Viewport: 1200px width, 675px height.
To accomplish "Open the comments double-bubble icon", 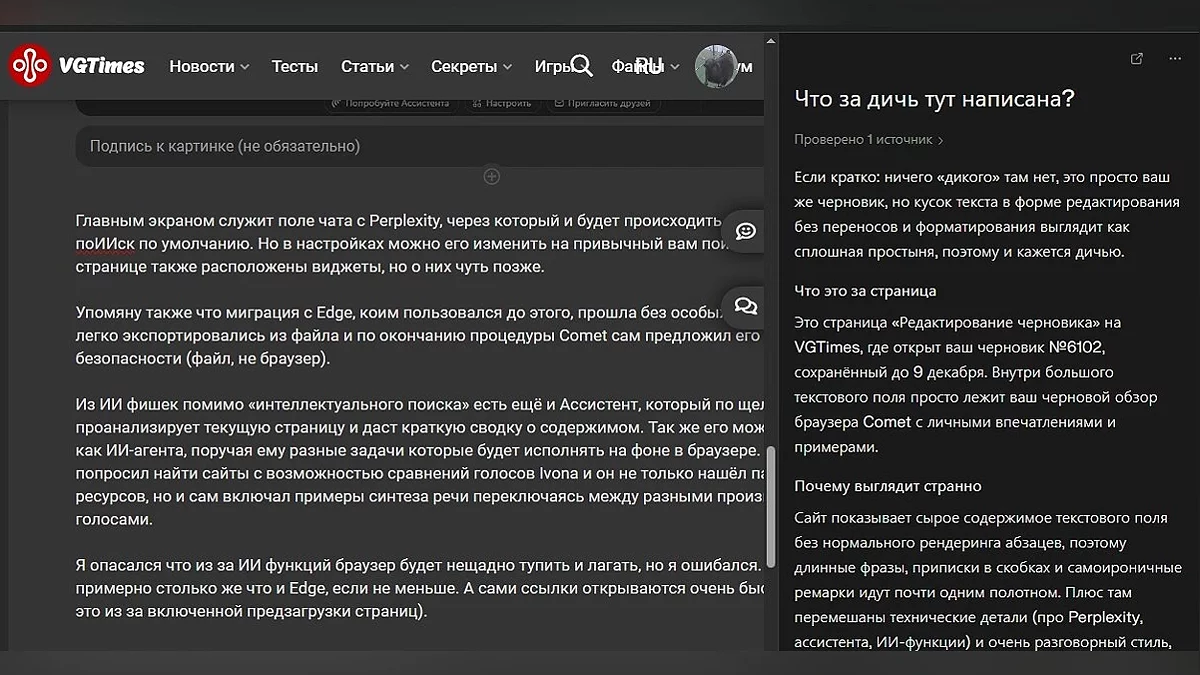I will [745, 306].
